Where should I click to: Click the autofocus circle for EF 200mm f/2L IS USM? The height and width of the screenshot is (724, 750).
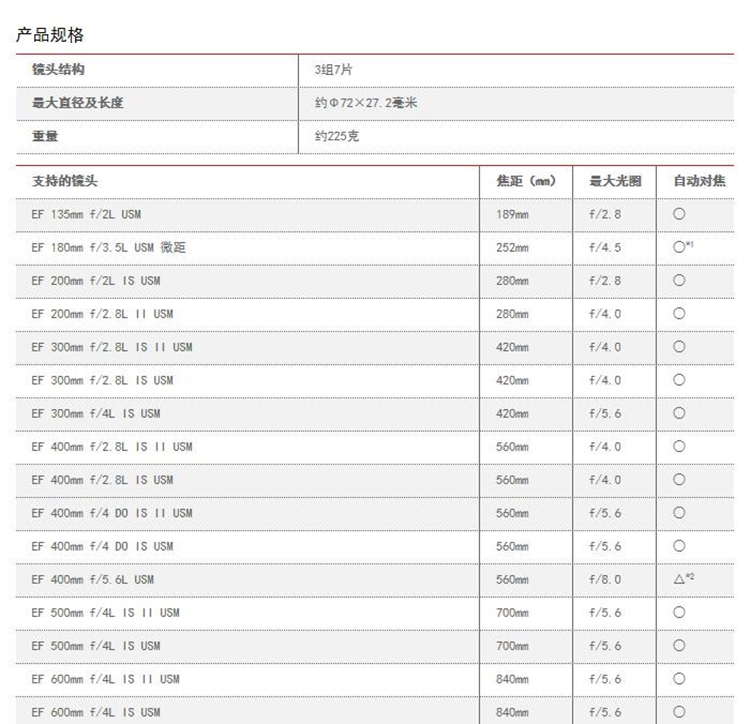click(679, 280)
